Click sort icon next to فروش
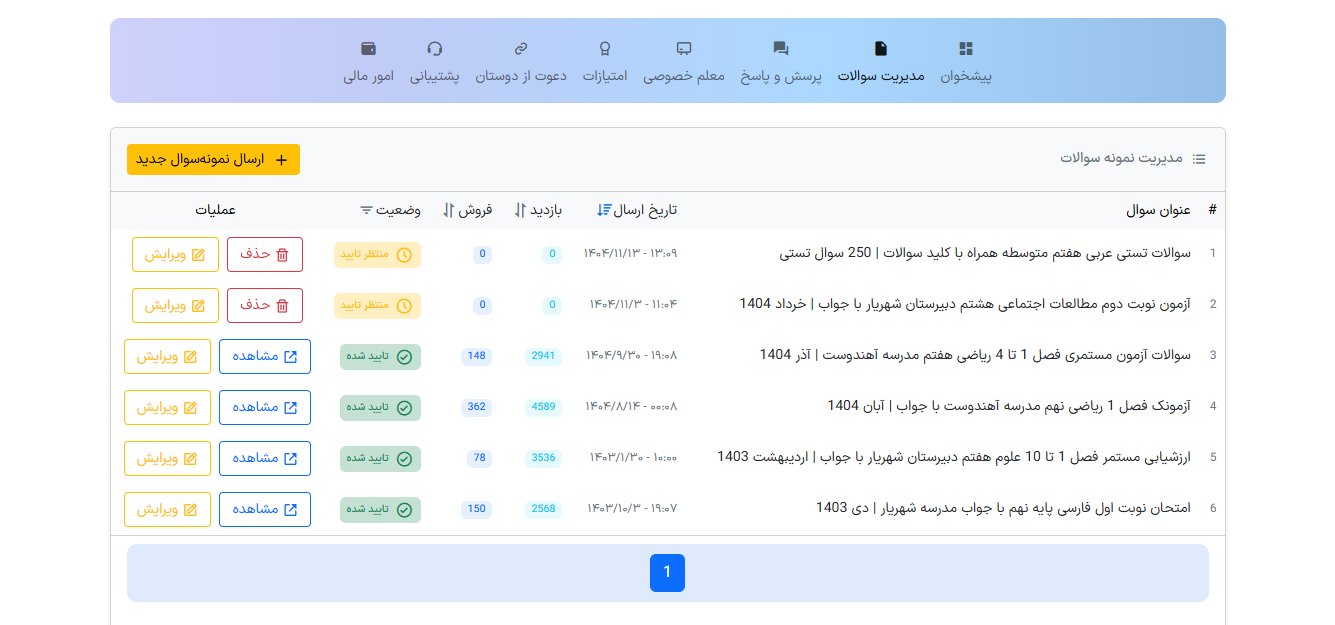This screenshot has height=625, width=1335. pos(448,210)
